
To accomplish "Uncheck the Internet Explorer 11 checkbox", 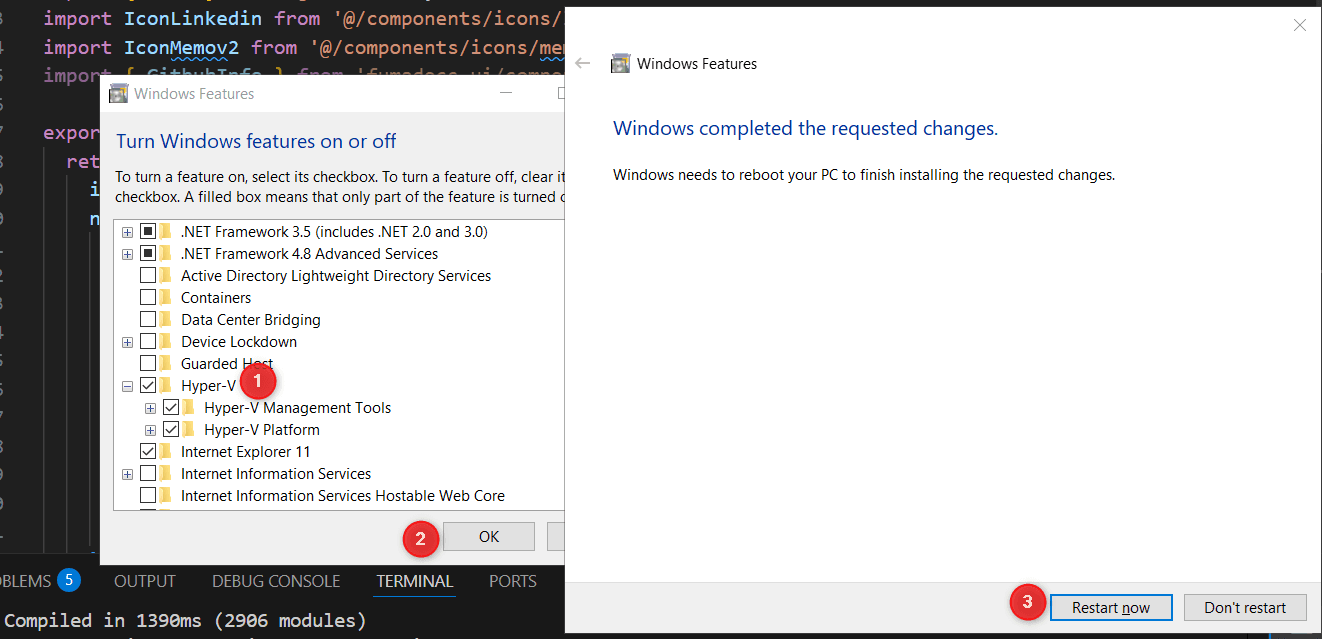I will [148, 452].
